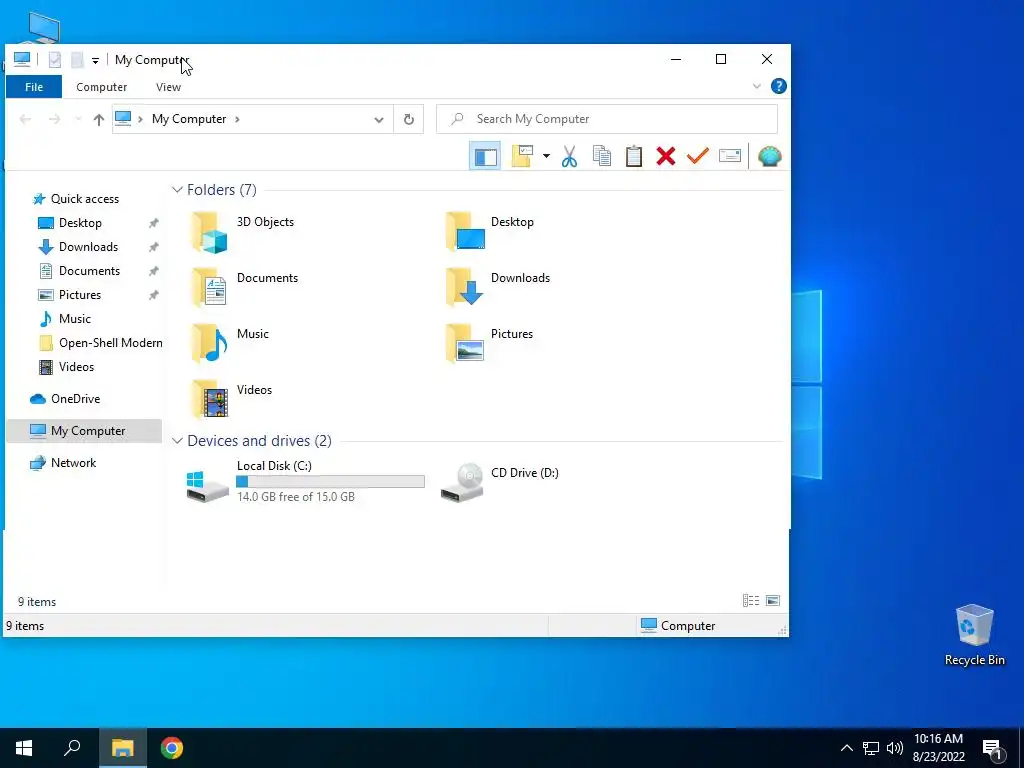
Task: Open the Windows Start button
Action: tap(24, 748)
